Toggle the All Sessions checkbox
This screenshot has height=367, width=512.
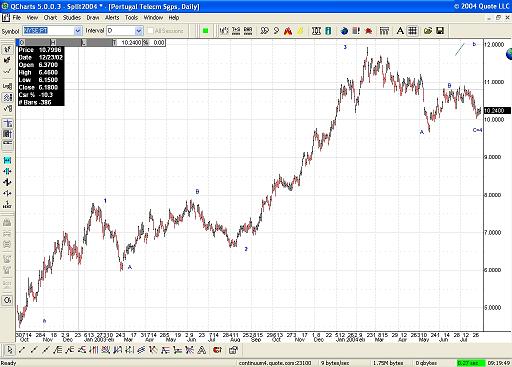coord(150,31)
